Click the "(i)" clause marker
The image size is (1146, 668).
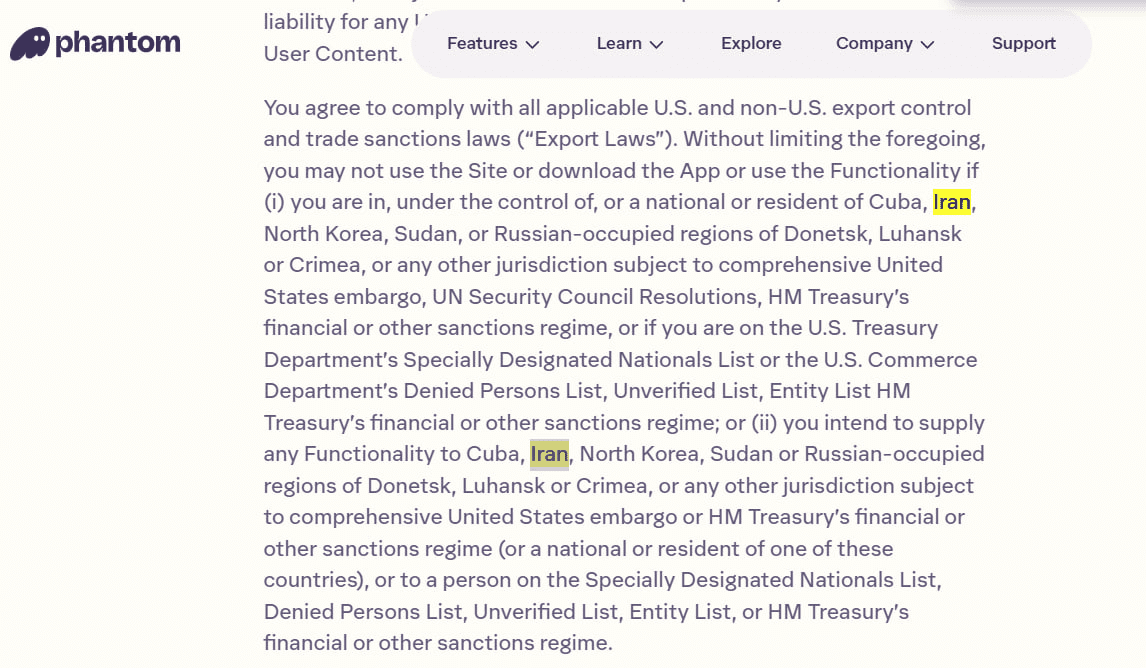[x=274, y=202]
